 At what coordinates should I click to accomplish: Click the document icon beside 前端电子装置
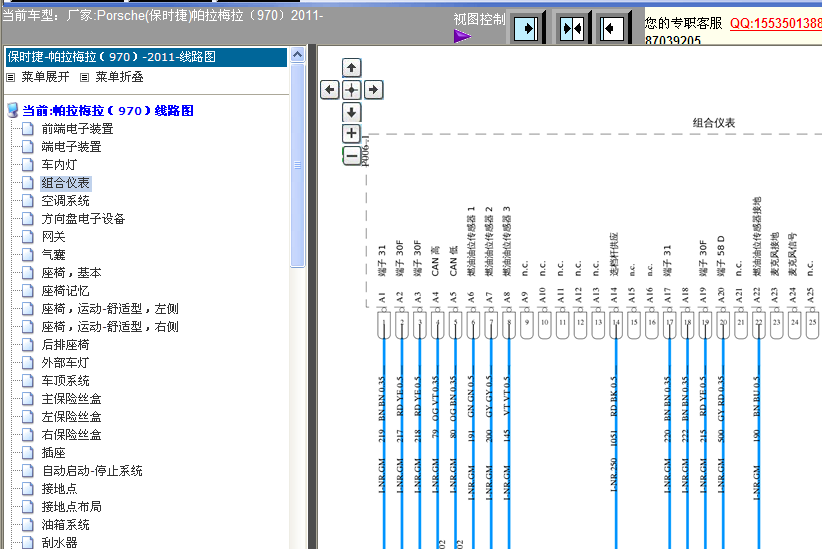(x=28, y=129)
